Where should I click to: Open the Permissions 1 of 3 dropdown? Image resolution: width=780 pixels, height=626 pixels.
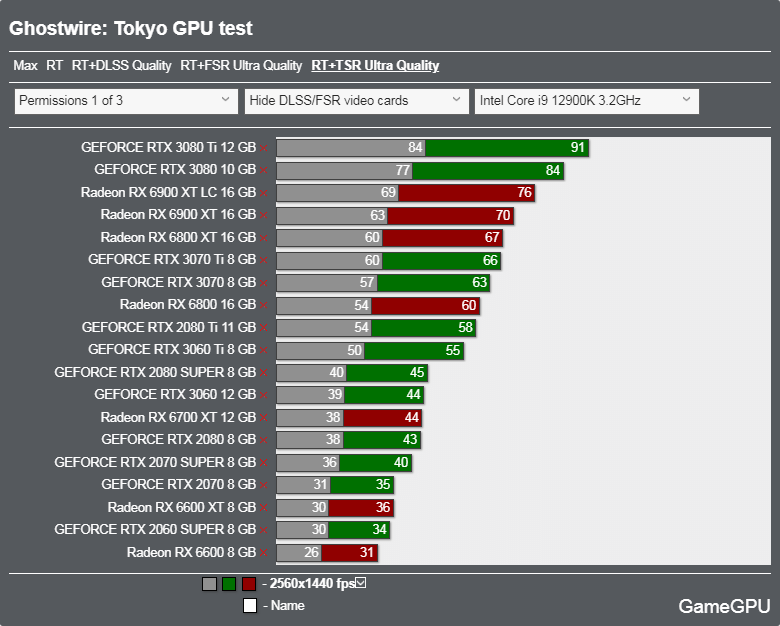coord(126,101)
